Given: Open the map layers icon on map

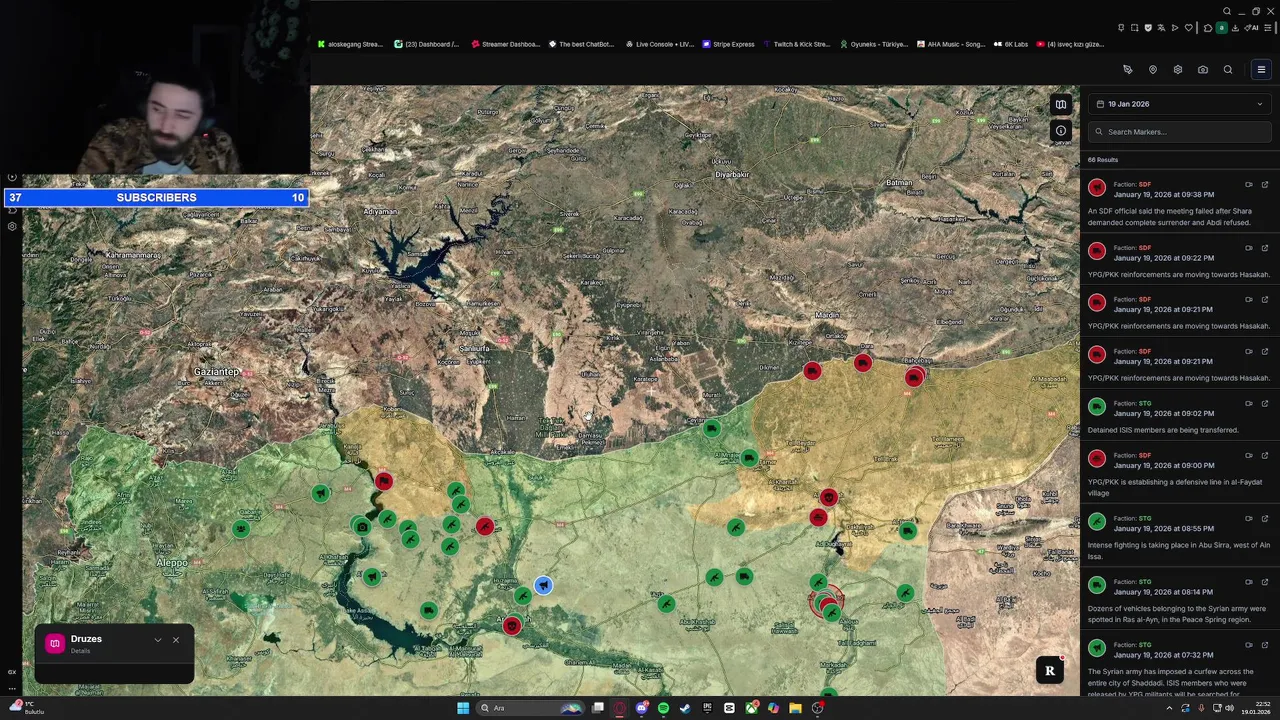Looking at the screenshot, I should (1060, 104).
